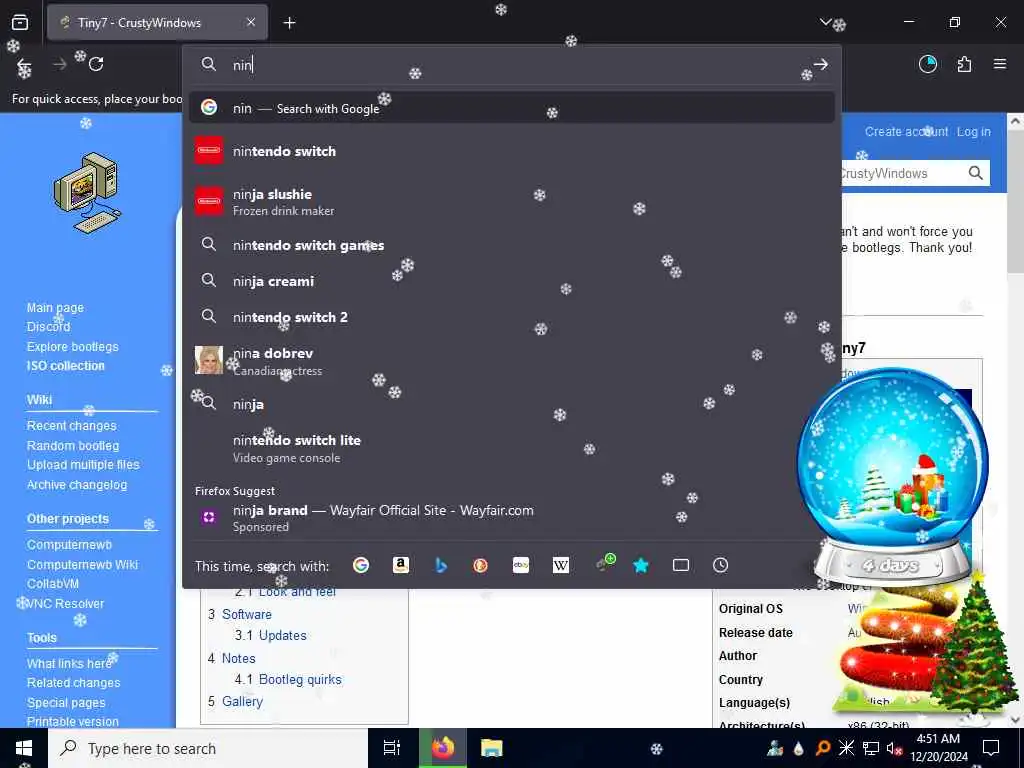Open Task View on the taskbar

[x=392, y=748]
